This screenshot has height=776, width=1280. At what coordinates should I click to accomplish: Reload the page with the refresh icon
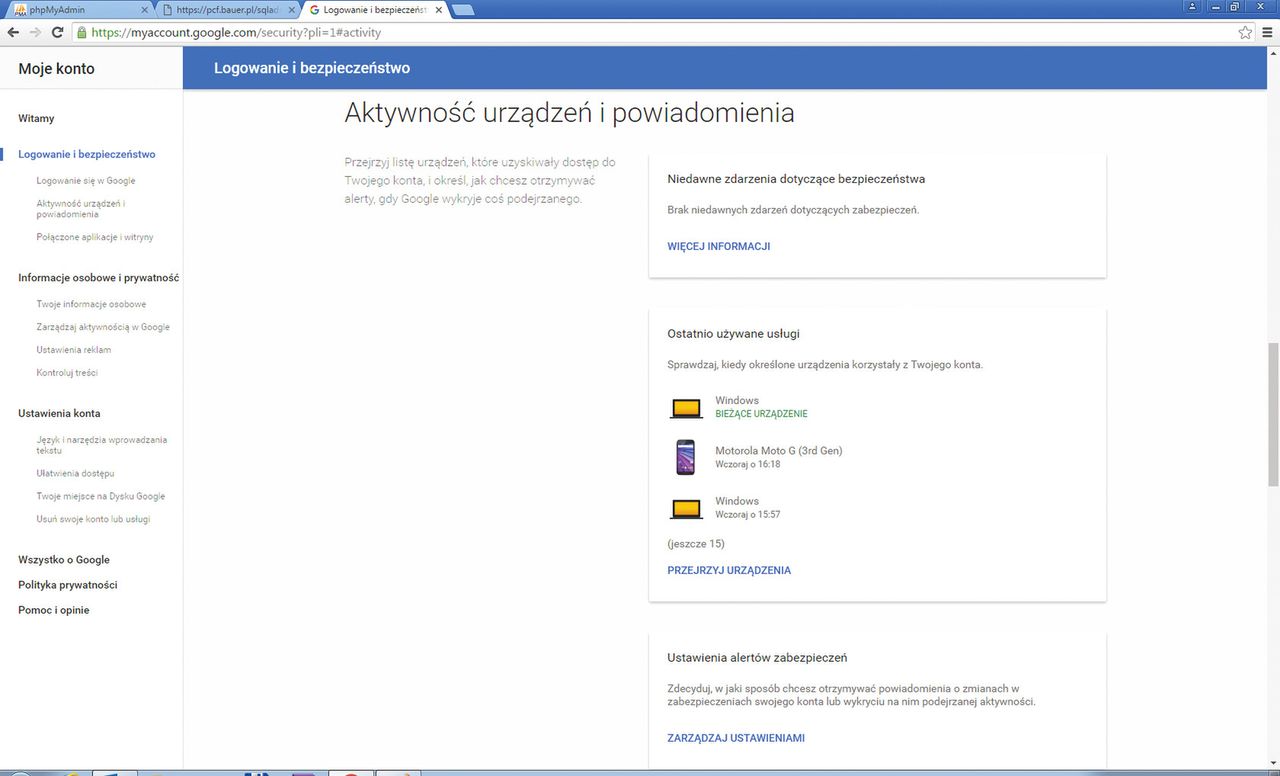point(57,32)
